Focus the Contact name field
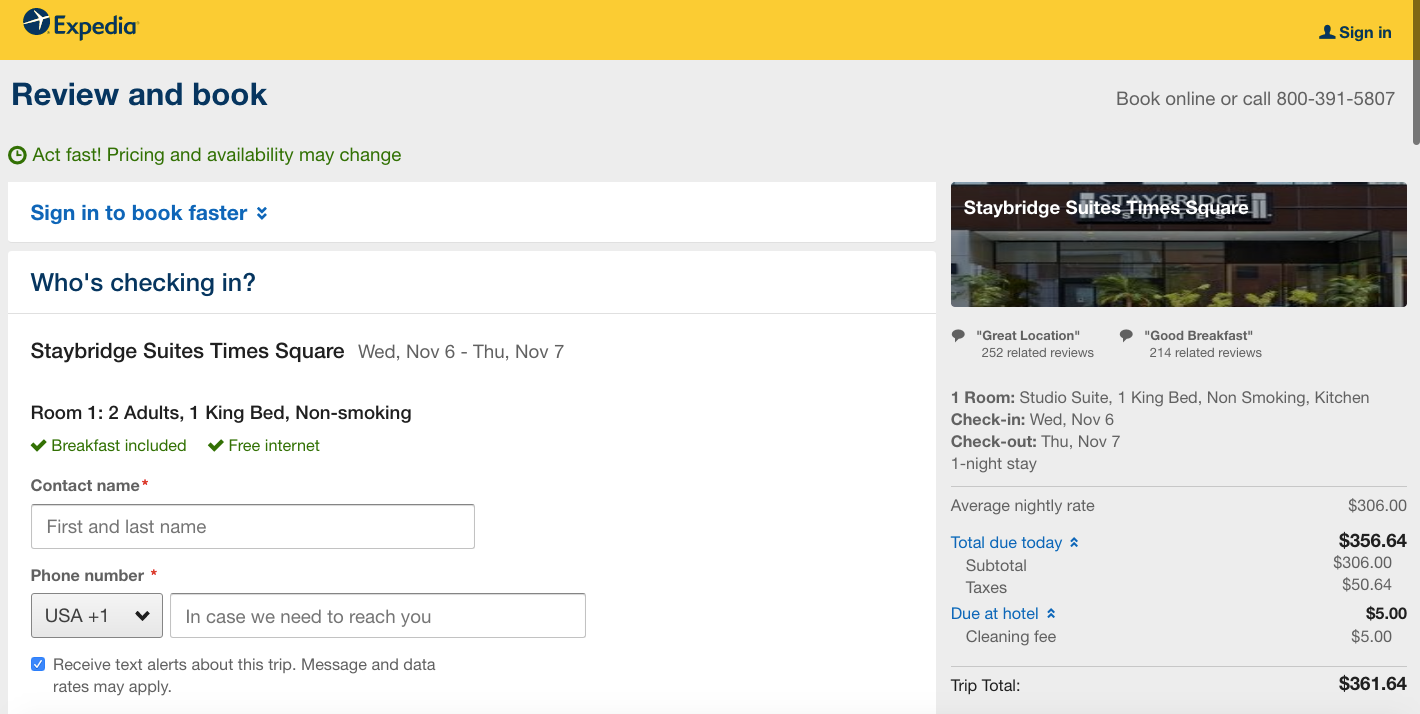This screenshot has width=1420, height=714. (253, 527)
